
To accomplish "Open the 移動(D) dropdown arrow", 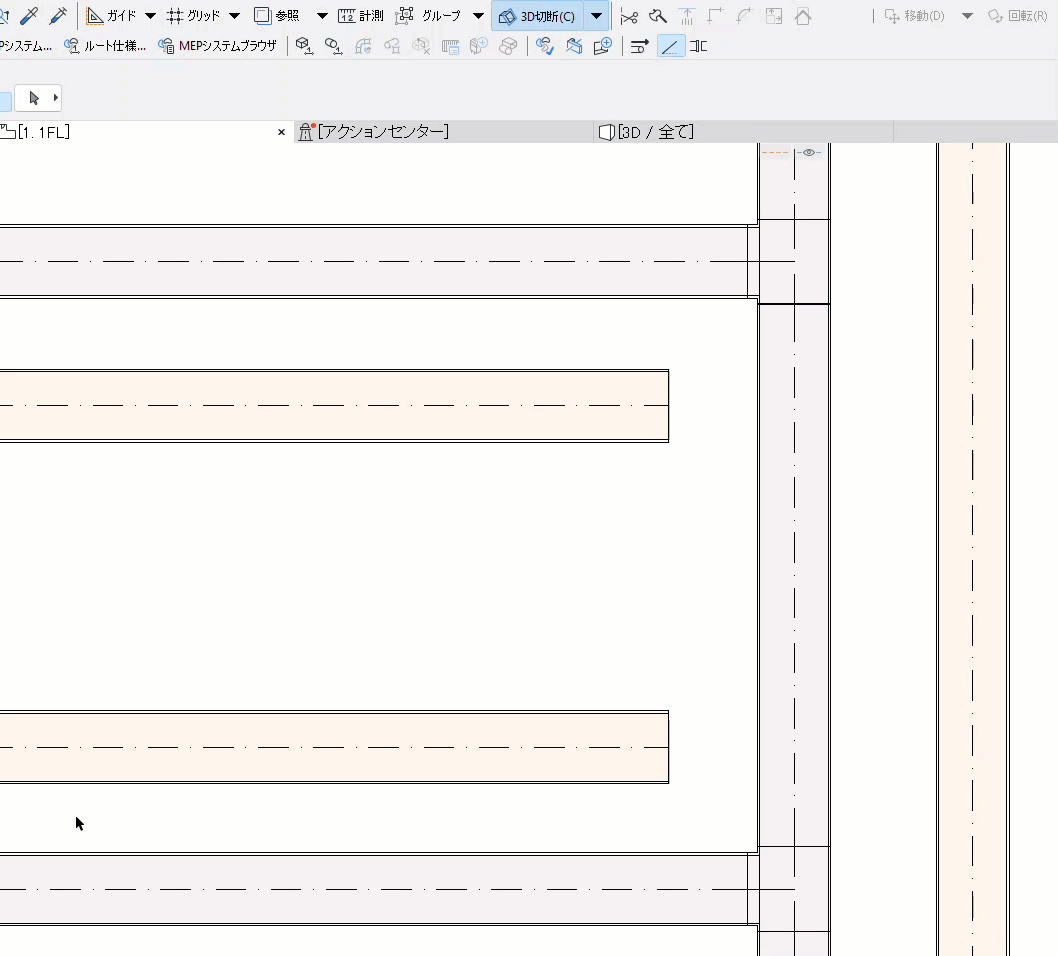I will coord(966,15).
